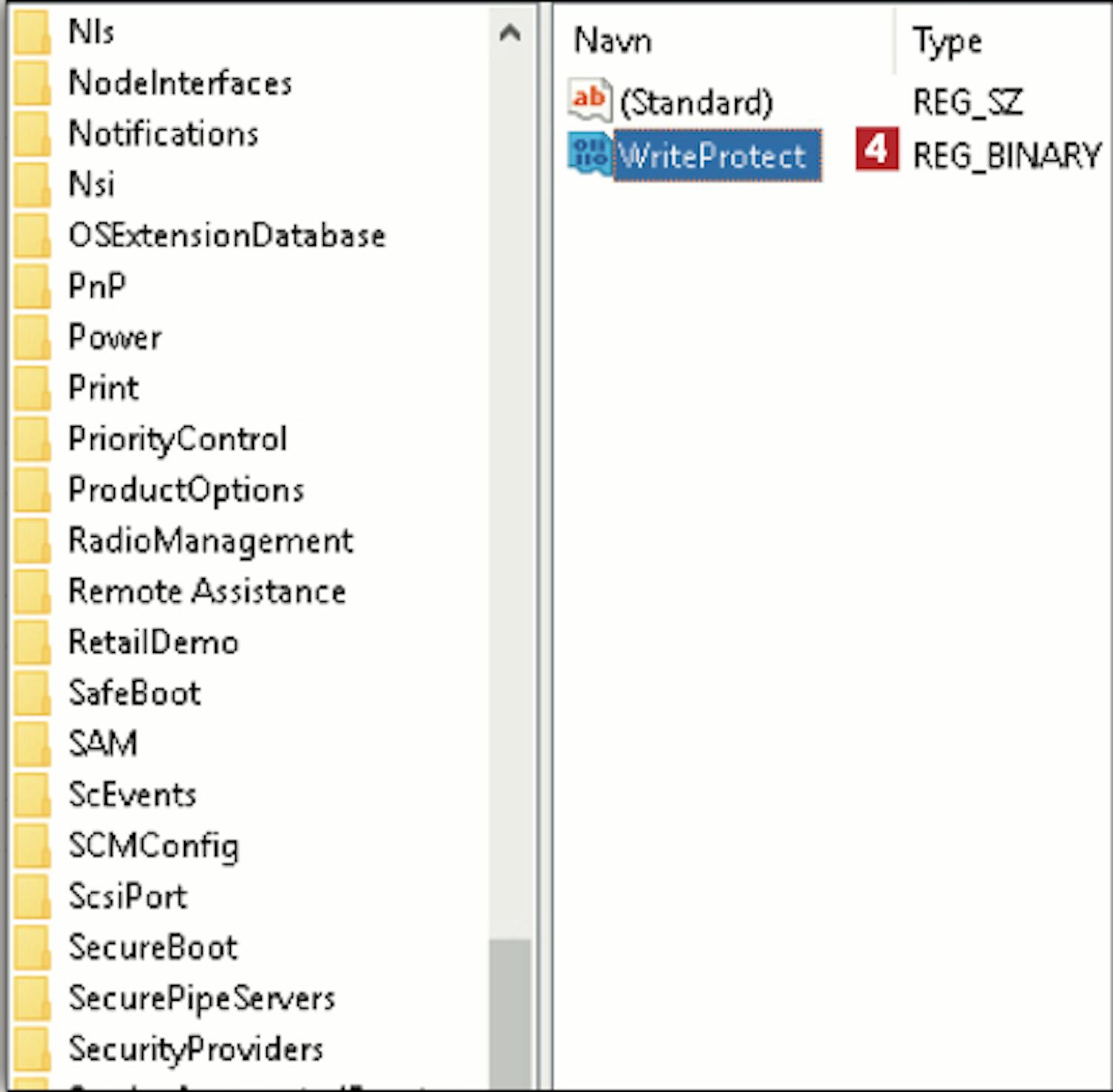This screenshot has height=1092, width=1113.
Task: Open the OSExtensionDatabase key
Action: [x=227, y=236]
